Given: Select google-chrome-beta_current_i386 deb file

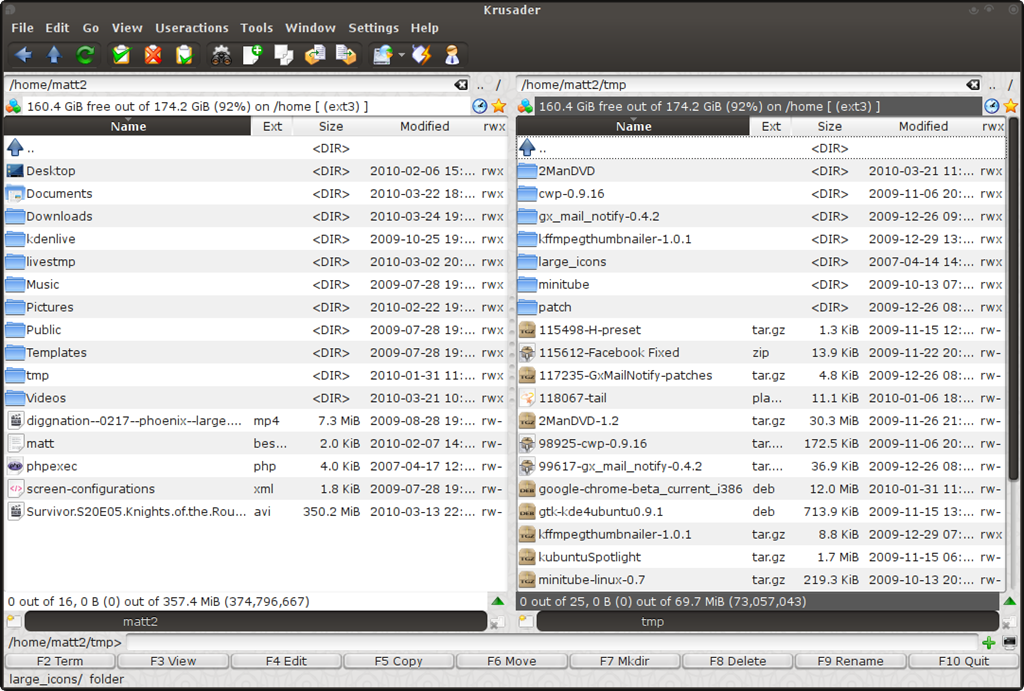Looking at the screenshot, I should pos(761,489).
